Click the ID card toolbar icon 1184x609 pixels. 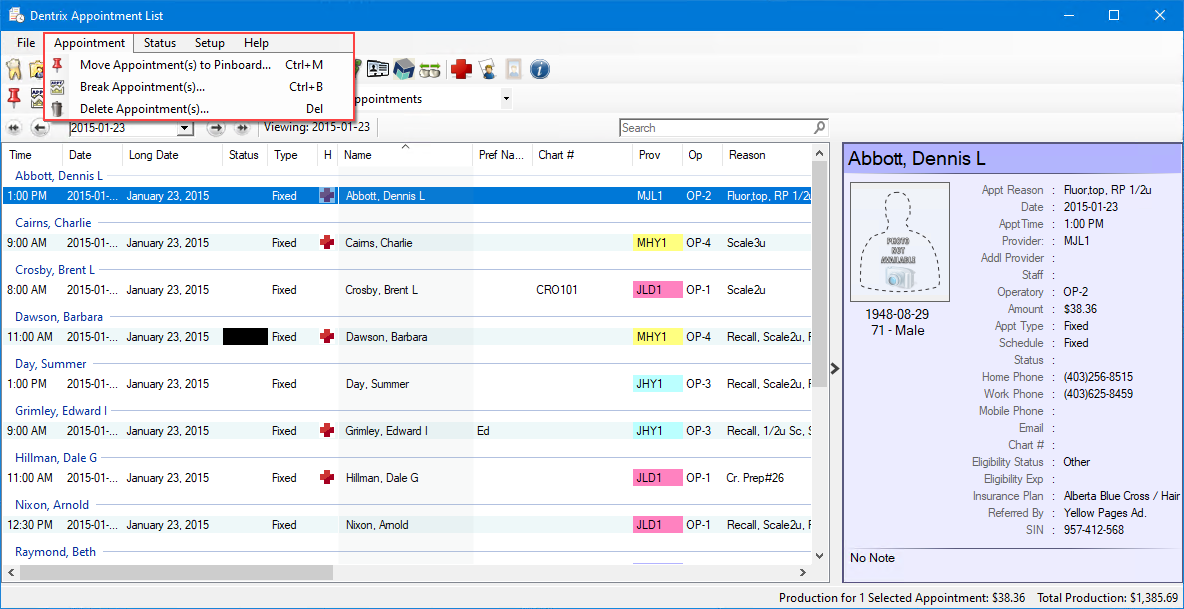click(378, 69)
